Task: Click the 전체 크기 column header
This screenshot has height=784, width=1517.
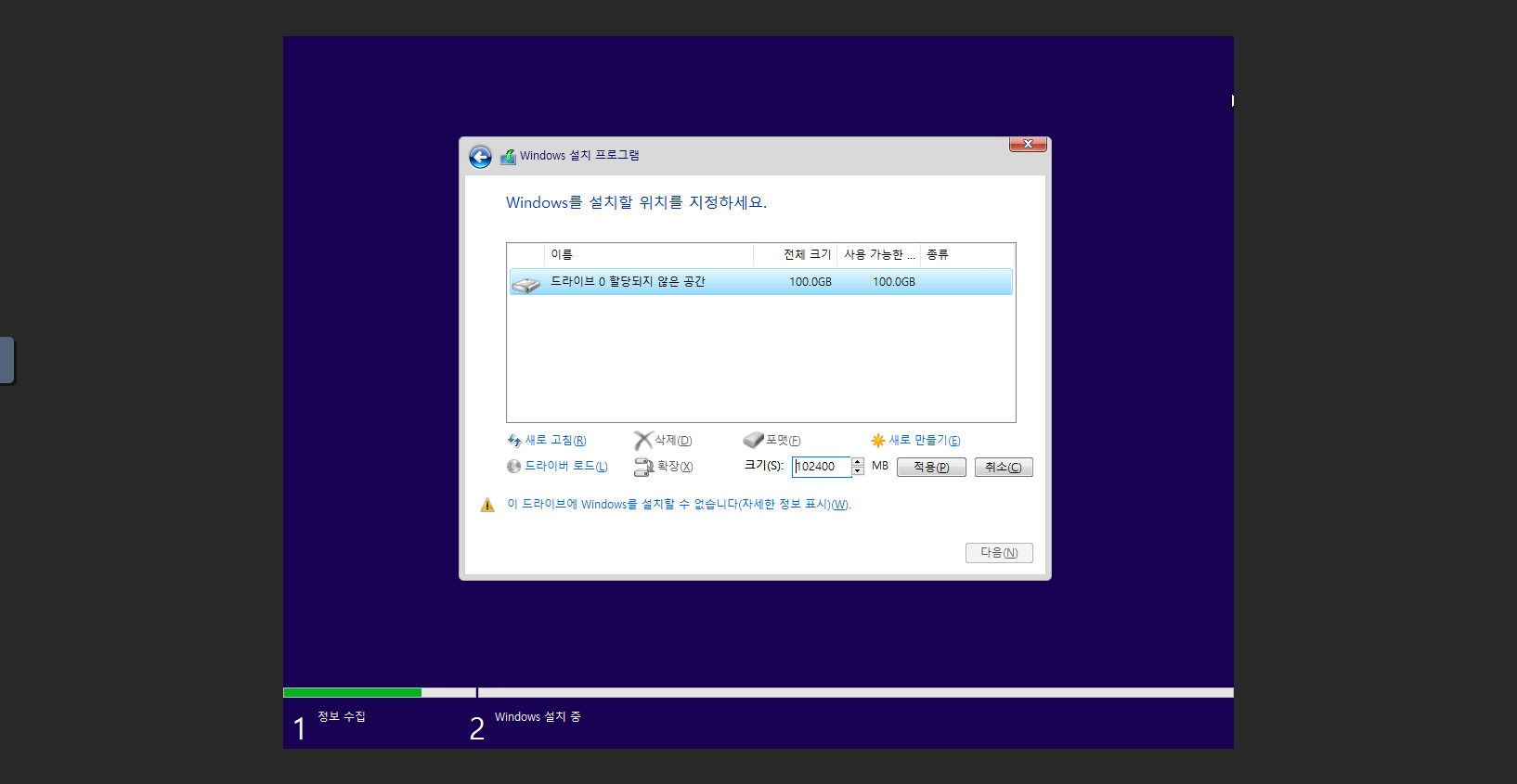Action: click(x=795, y=255)
